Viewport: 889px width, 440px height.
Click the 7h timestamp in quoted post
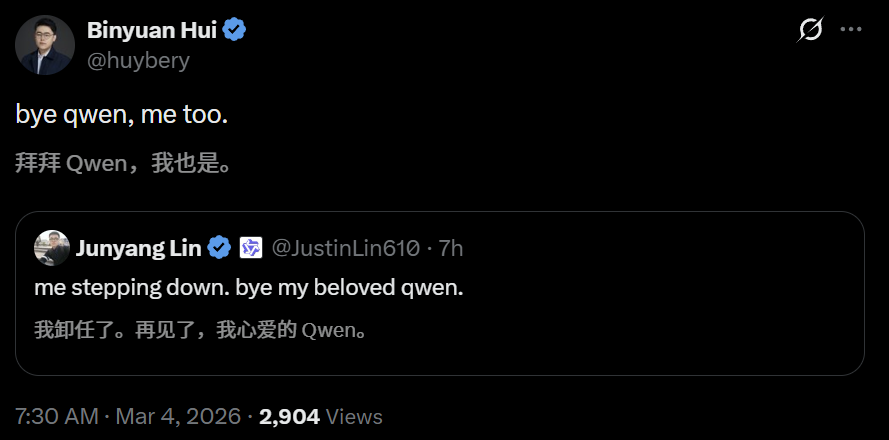(x=451, y=248)
